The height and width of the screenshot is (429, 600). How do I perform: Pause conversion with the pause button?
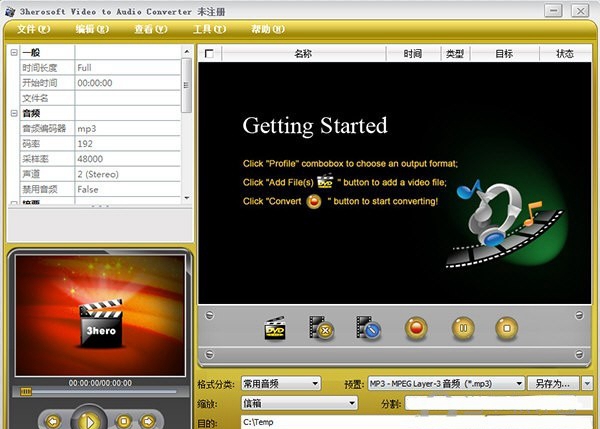(x=463, y=328)
